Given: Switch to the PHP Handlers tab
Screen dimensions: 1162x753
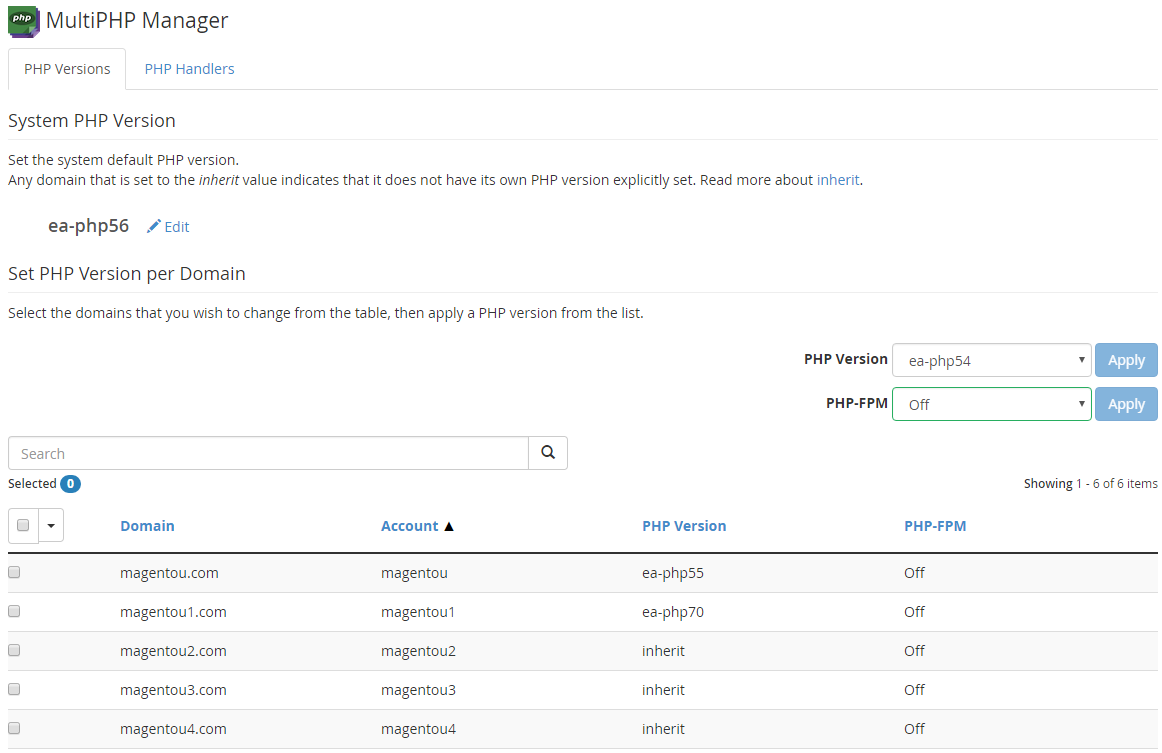Looking at the screenshot, I should (x=189, y=69).
